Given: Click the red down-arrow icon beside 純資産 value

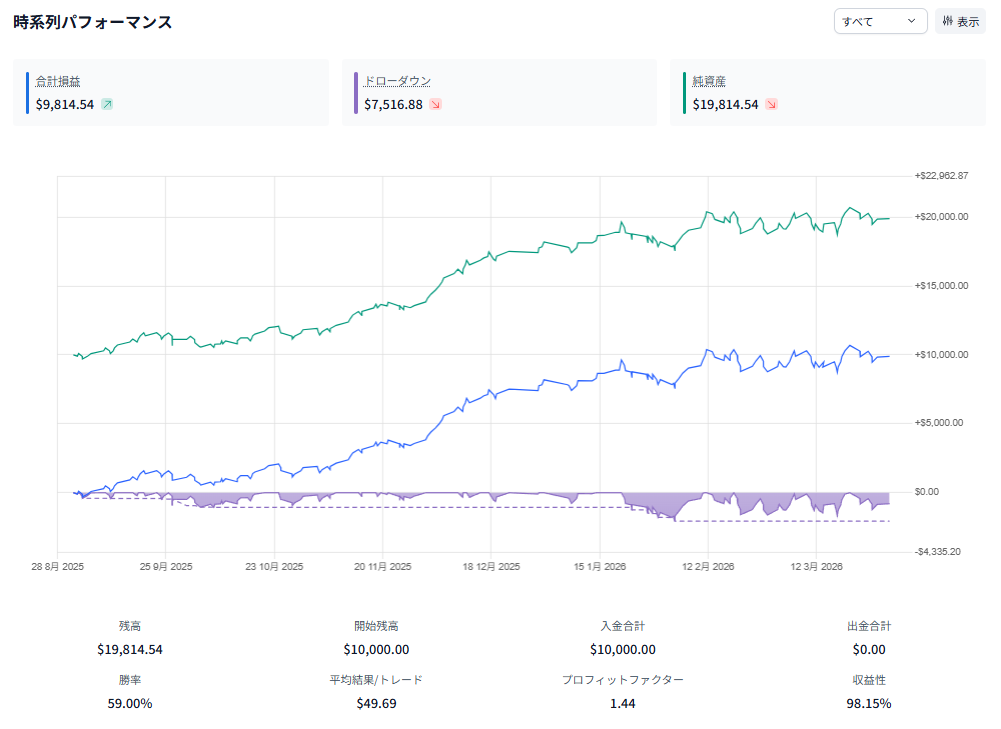Looking at the screenshot, I should pos(771,104).
